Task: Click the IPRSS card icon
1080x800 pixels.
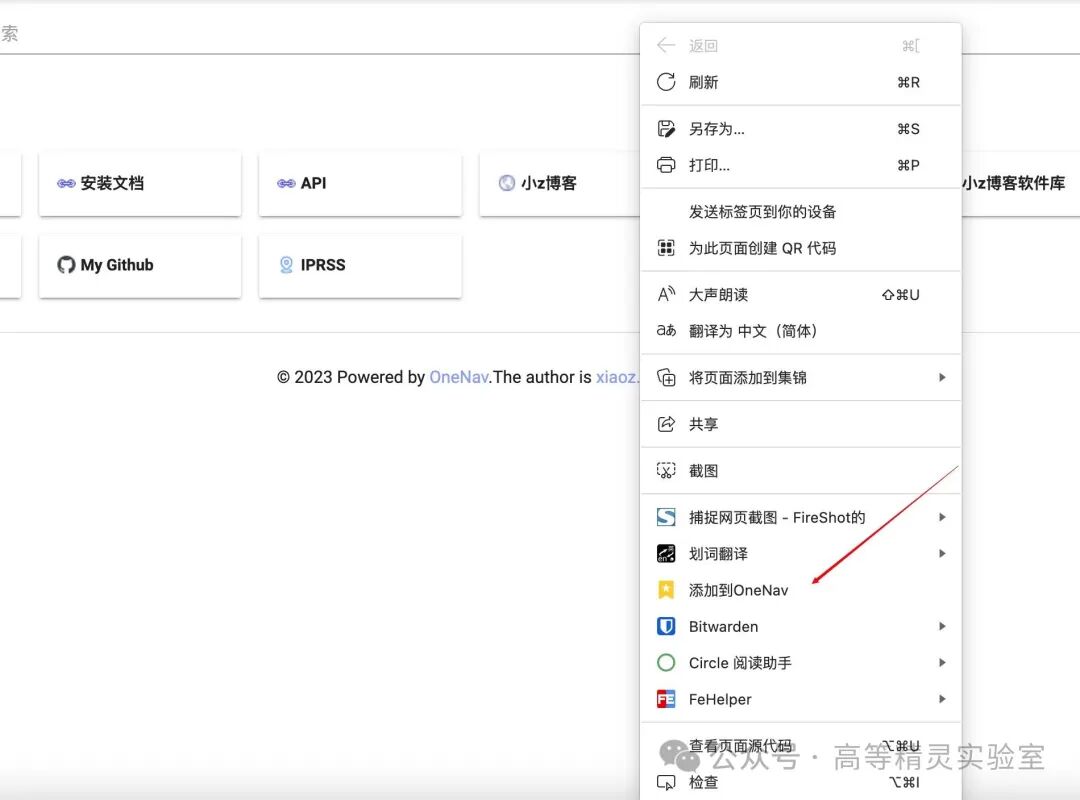Action: point(287,265)
